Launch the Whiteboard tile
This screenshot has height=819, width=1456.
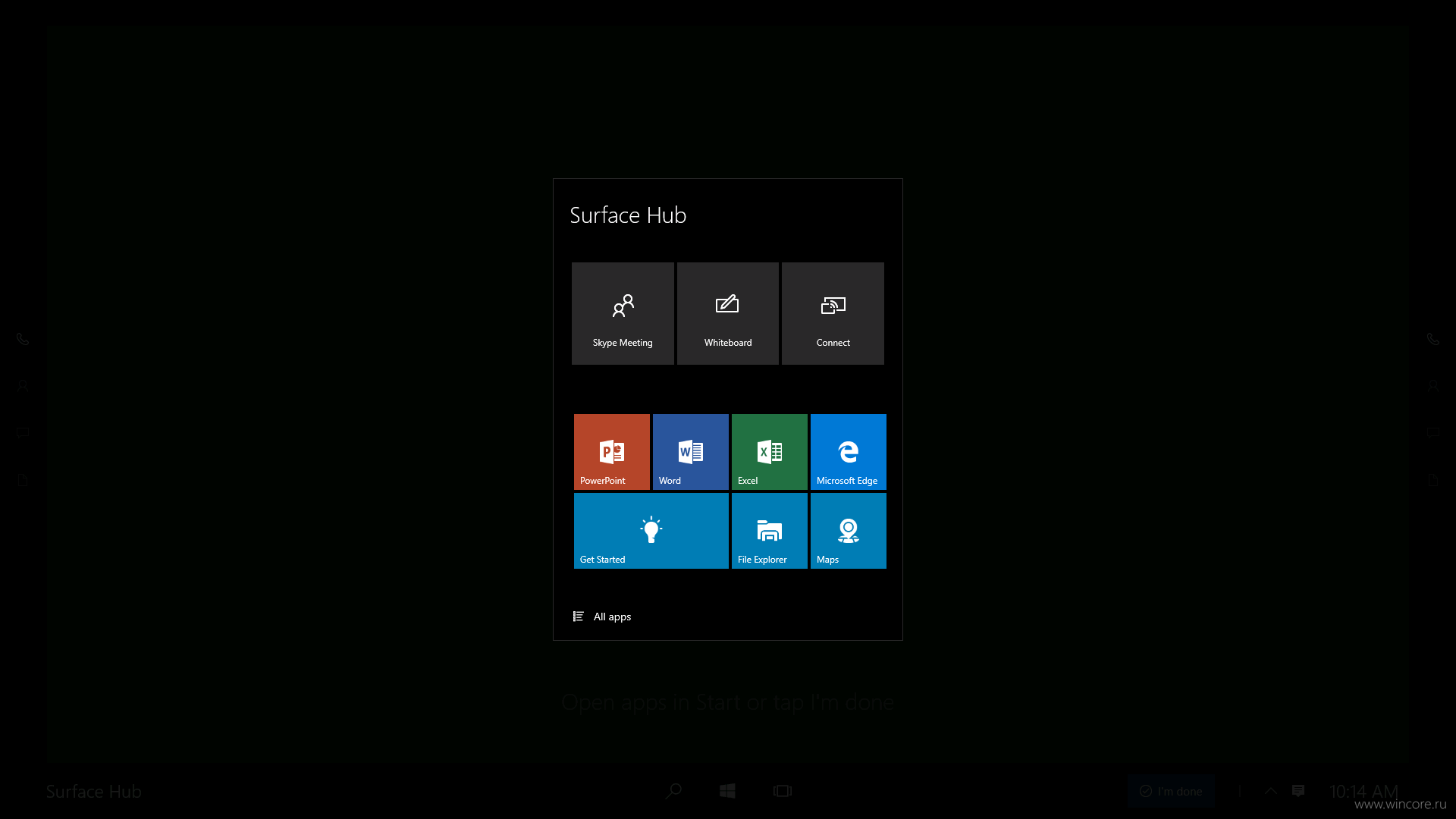pos(728,313)
